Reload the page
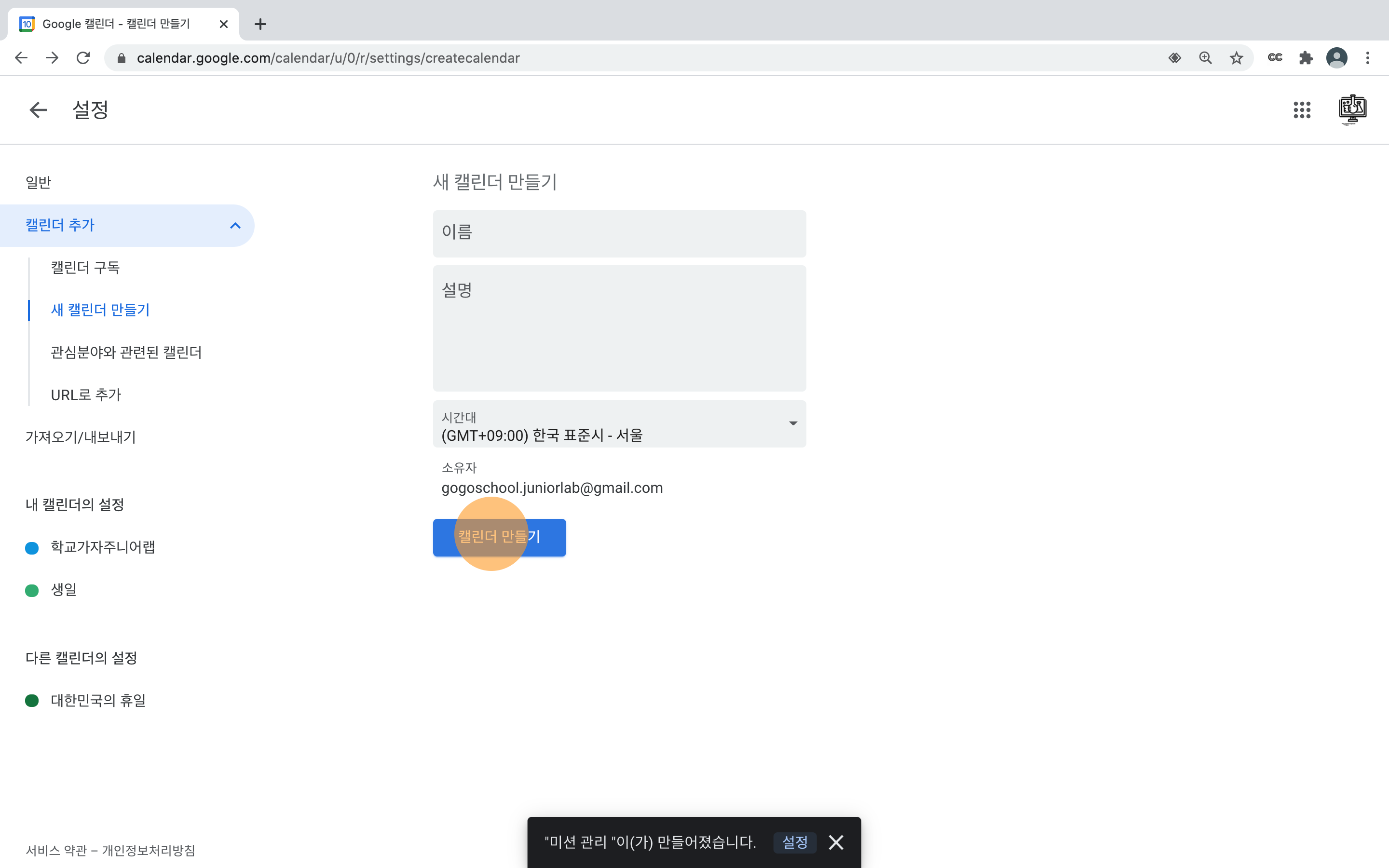 [83, 58]
